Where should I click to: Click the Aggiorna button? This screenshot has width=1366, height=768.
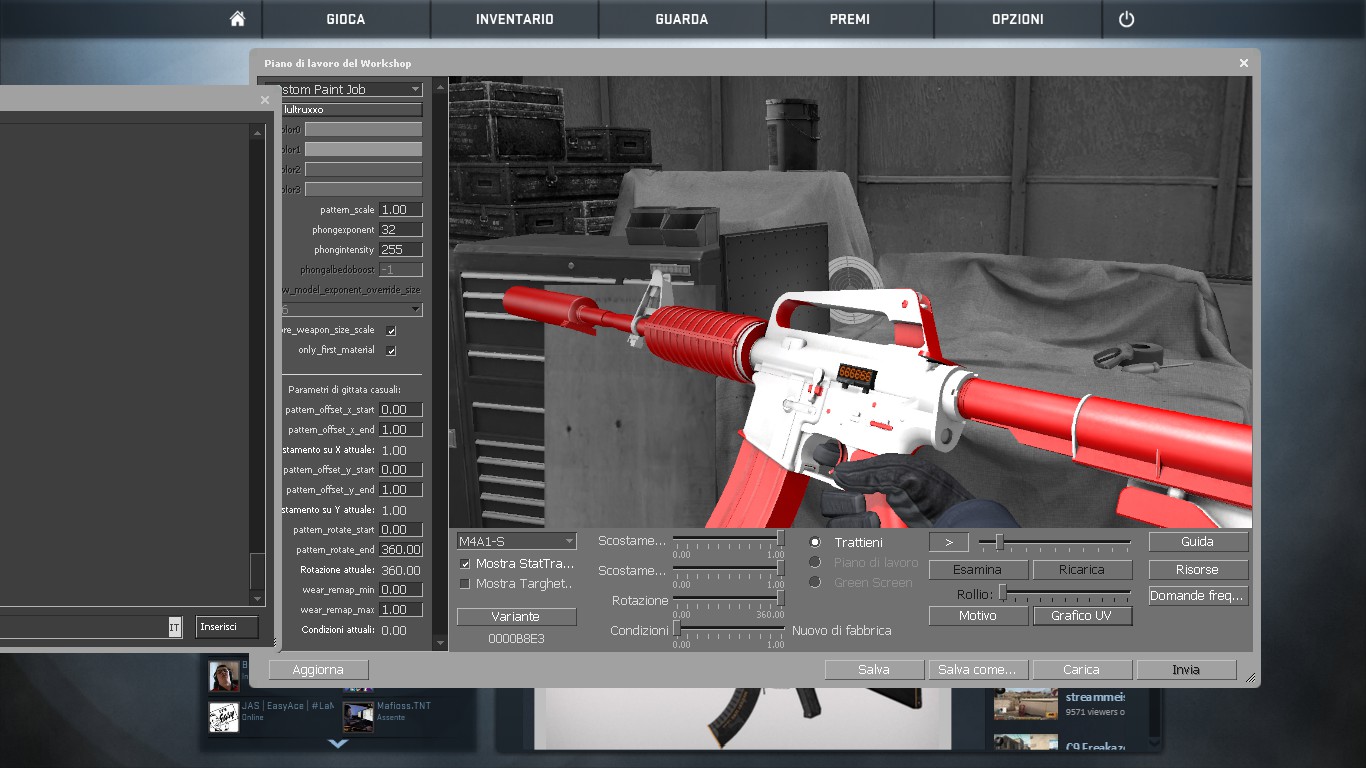pyautogui.click(x=319, y=670)
